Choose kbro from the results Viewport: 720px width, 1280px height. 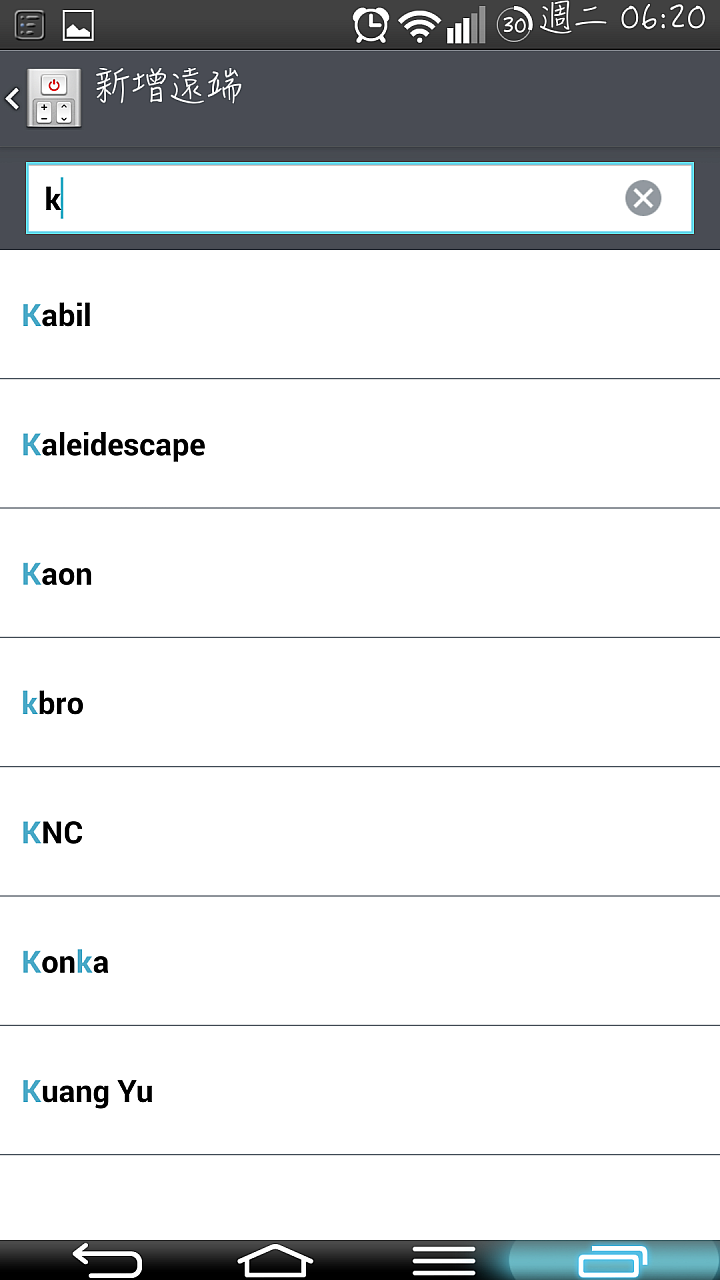click(x=360, y=702)
